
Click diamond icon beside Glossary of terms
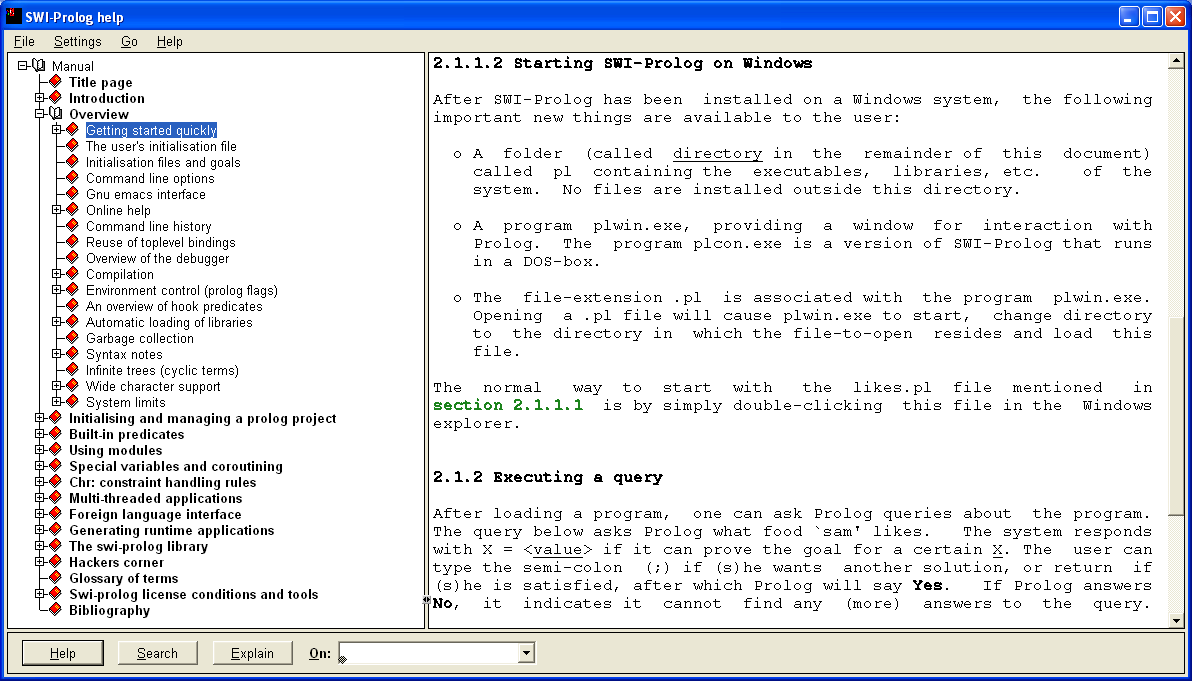click(x=55, y=577)
